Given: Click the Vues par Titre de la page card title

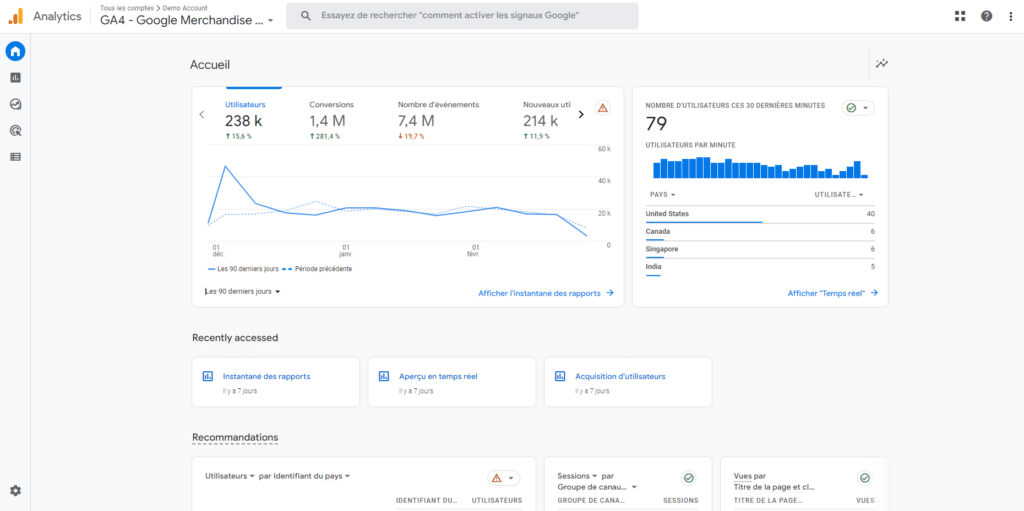Looking at the screenshot, I should click(775, 482).
